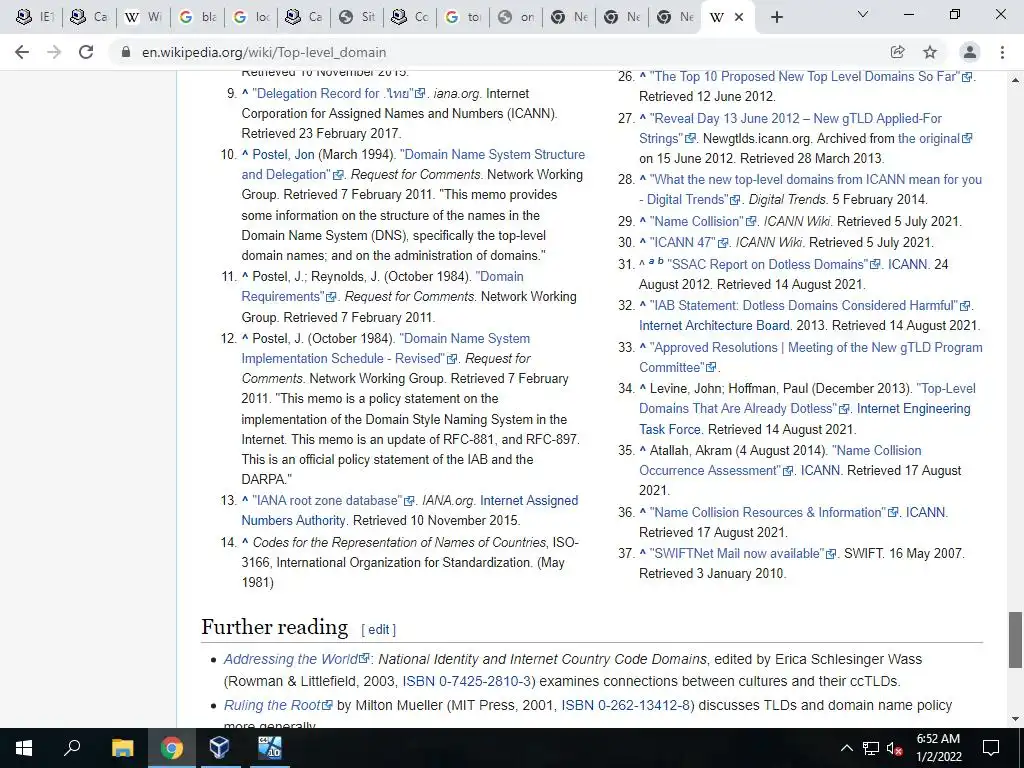Screen dimensions: 1024x768
Task: Open "Domain Name System Structure and Delegation" link
Action: 413,165
